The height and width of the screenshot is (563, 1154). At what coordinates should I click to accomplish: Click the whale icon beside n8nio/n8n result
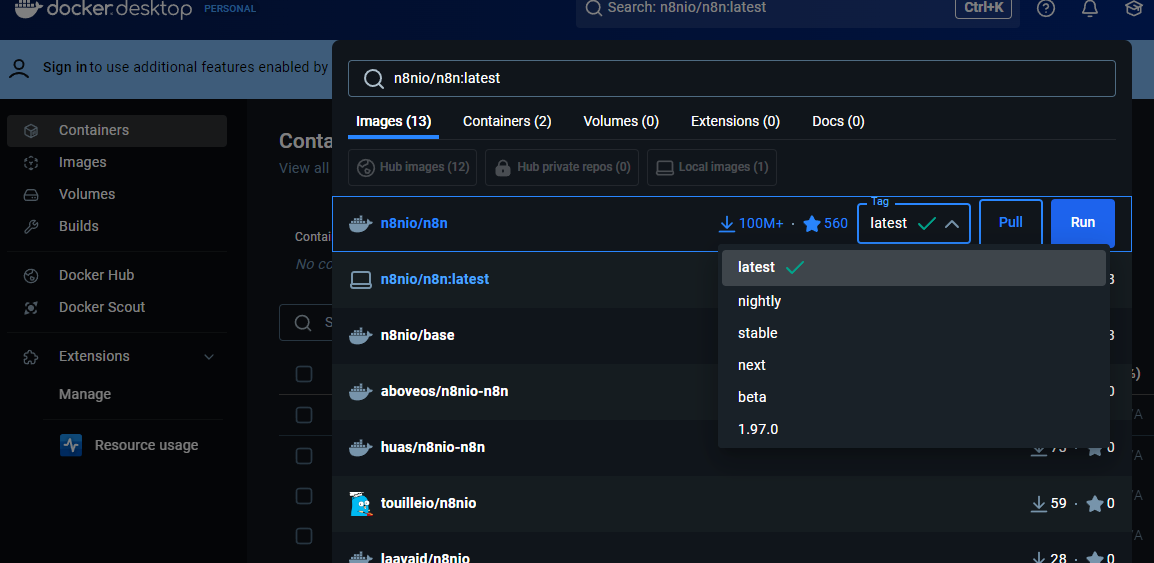pos(360,223)
